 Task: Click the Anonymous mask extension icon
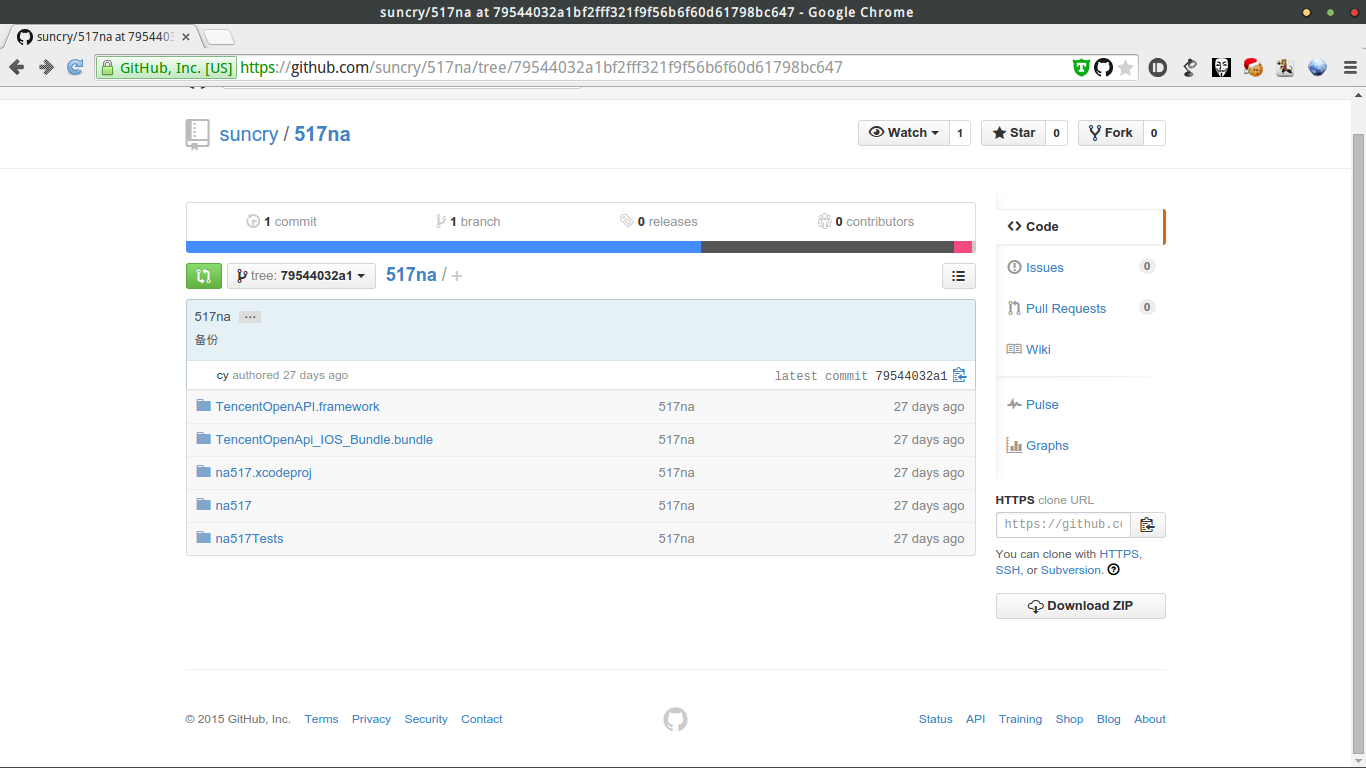[1221, 67]
